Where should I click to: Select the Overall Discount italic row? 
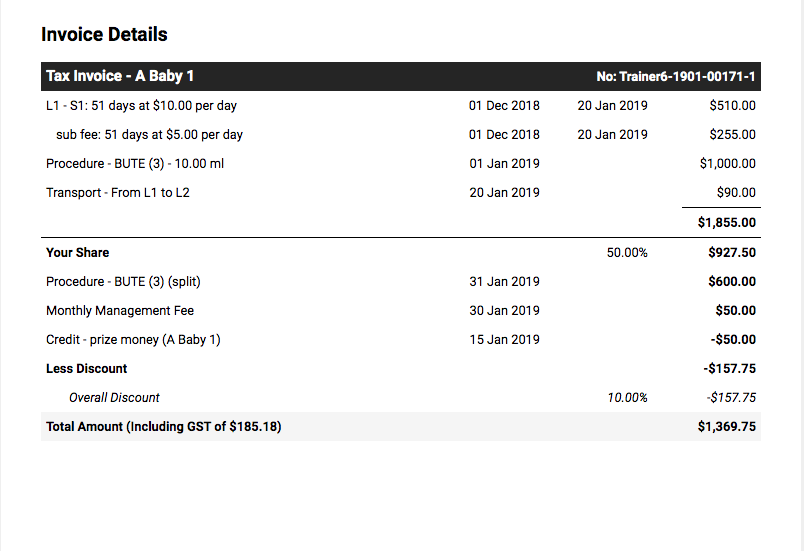pos(400,398)
